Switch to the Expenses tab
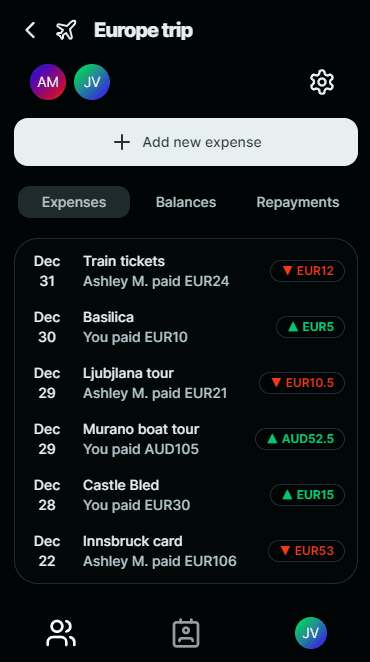Viewport: 370px width, 662px height. point(74,202)
